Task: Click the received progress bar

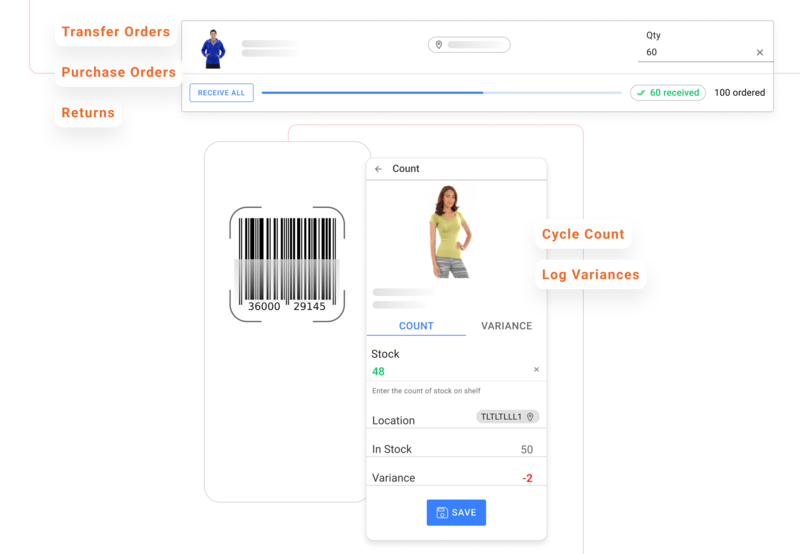Action: (x=441, y=93)
